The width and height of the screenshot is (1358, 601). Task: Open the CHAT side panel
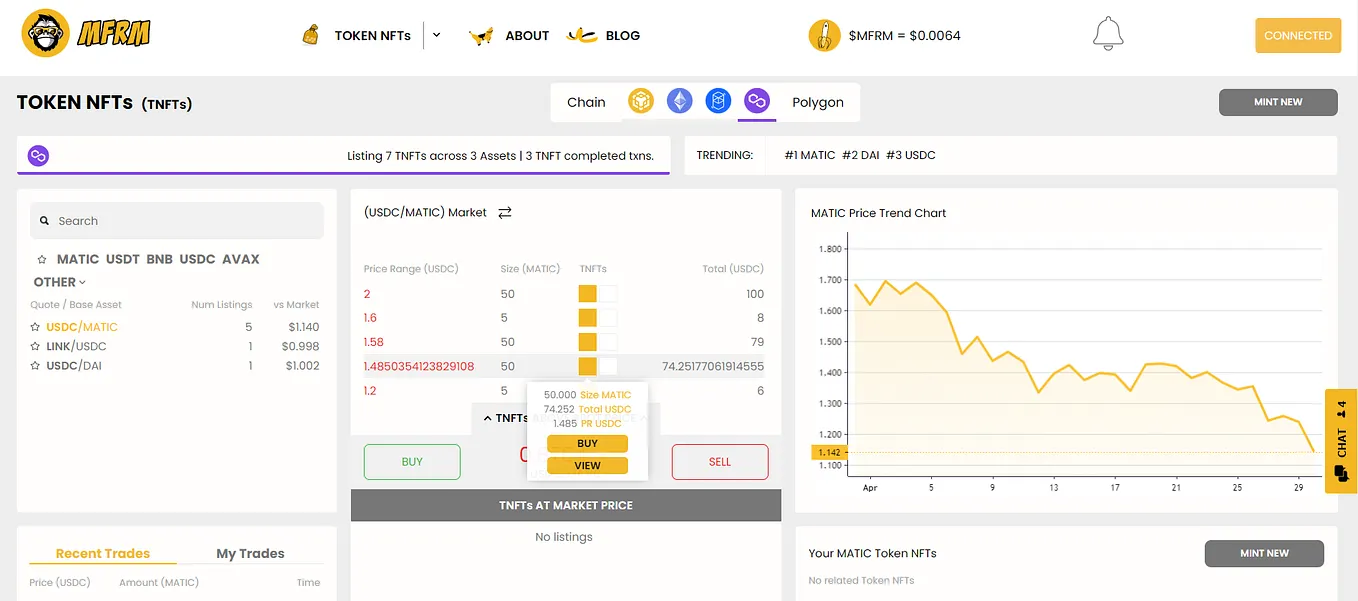1341,441
